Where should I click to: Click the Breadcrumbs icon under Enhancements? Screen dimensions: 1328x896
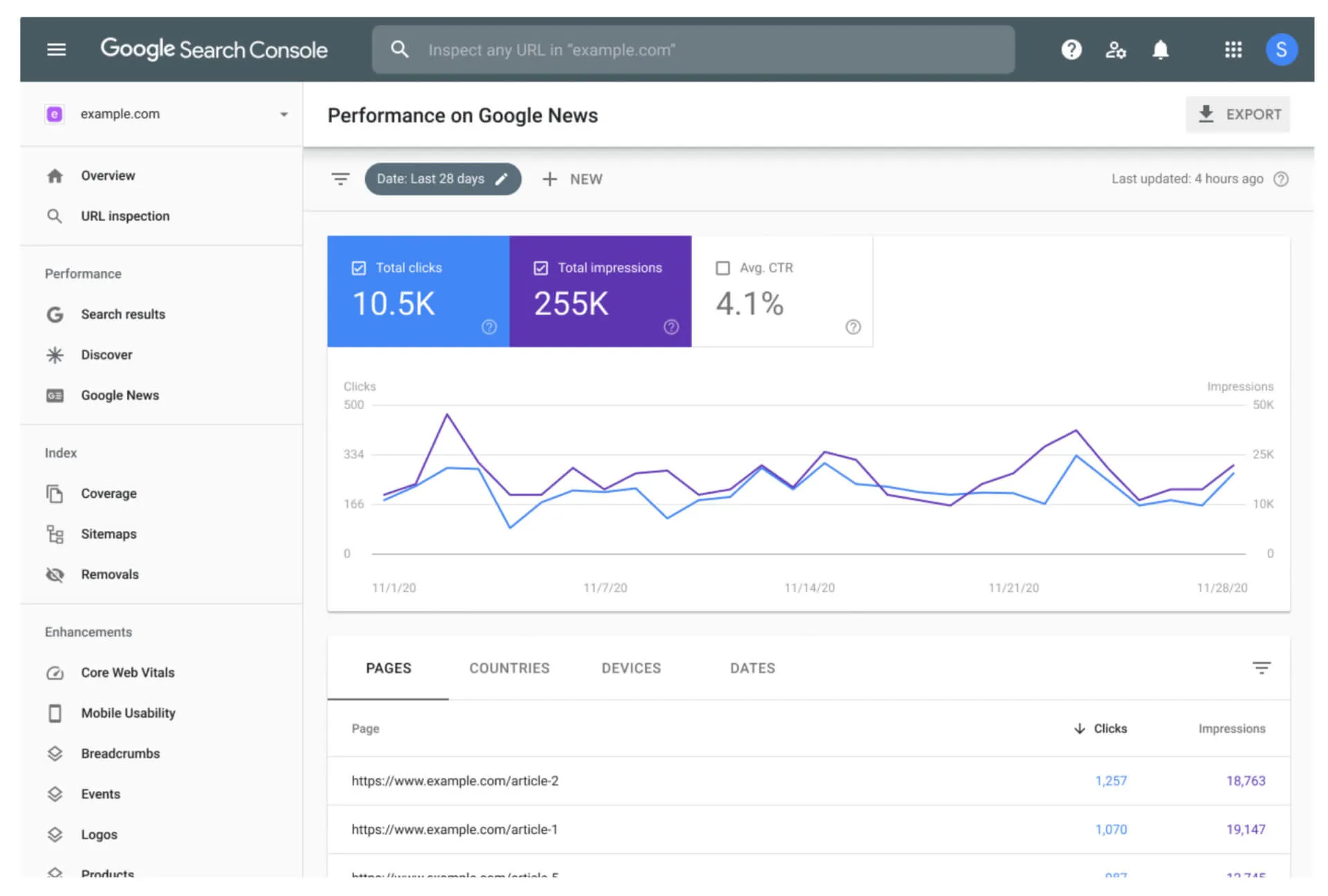(x=55, y=753)
